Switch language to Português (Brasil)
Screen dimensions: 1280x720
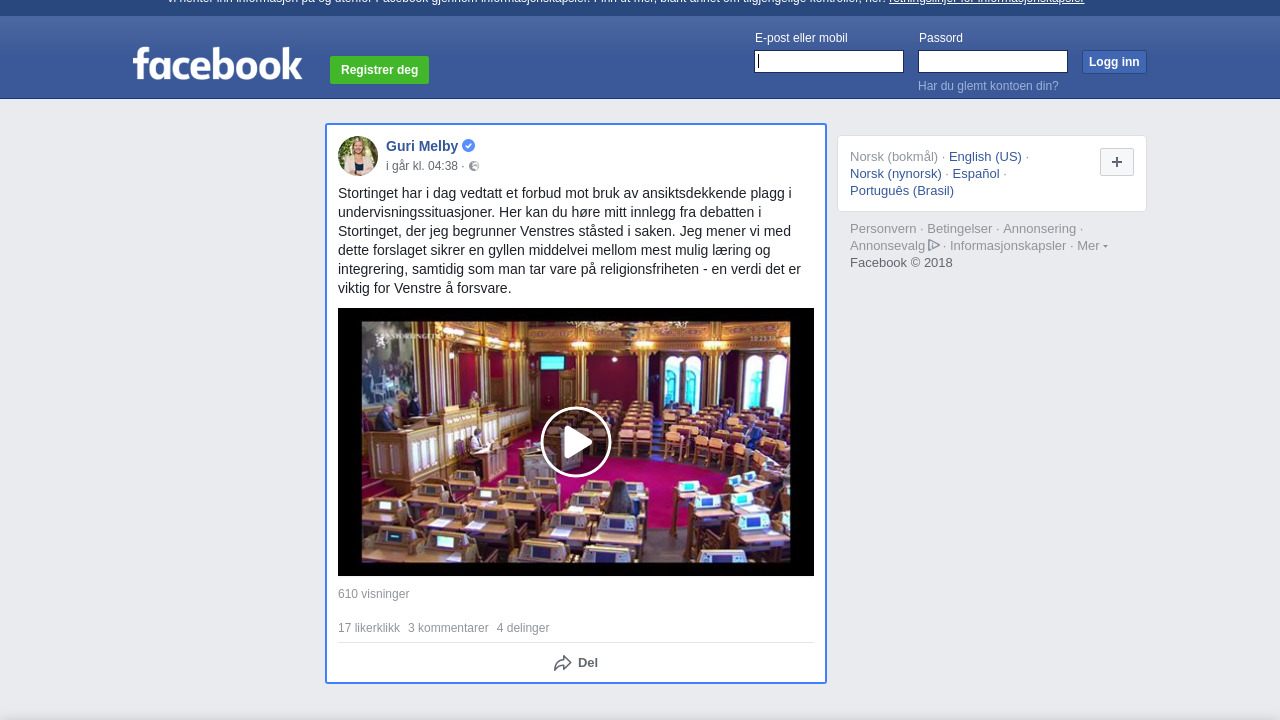pos(902,191)
